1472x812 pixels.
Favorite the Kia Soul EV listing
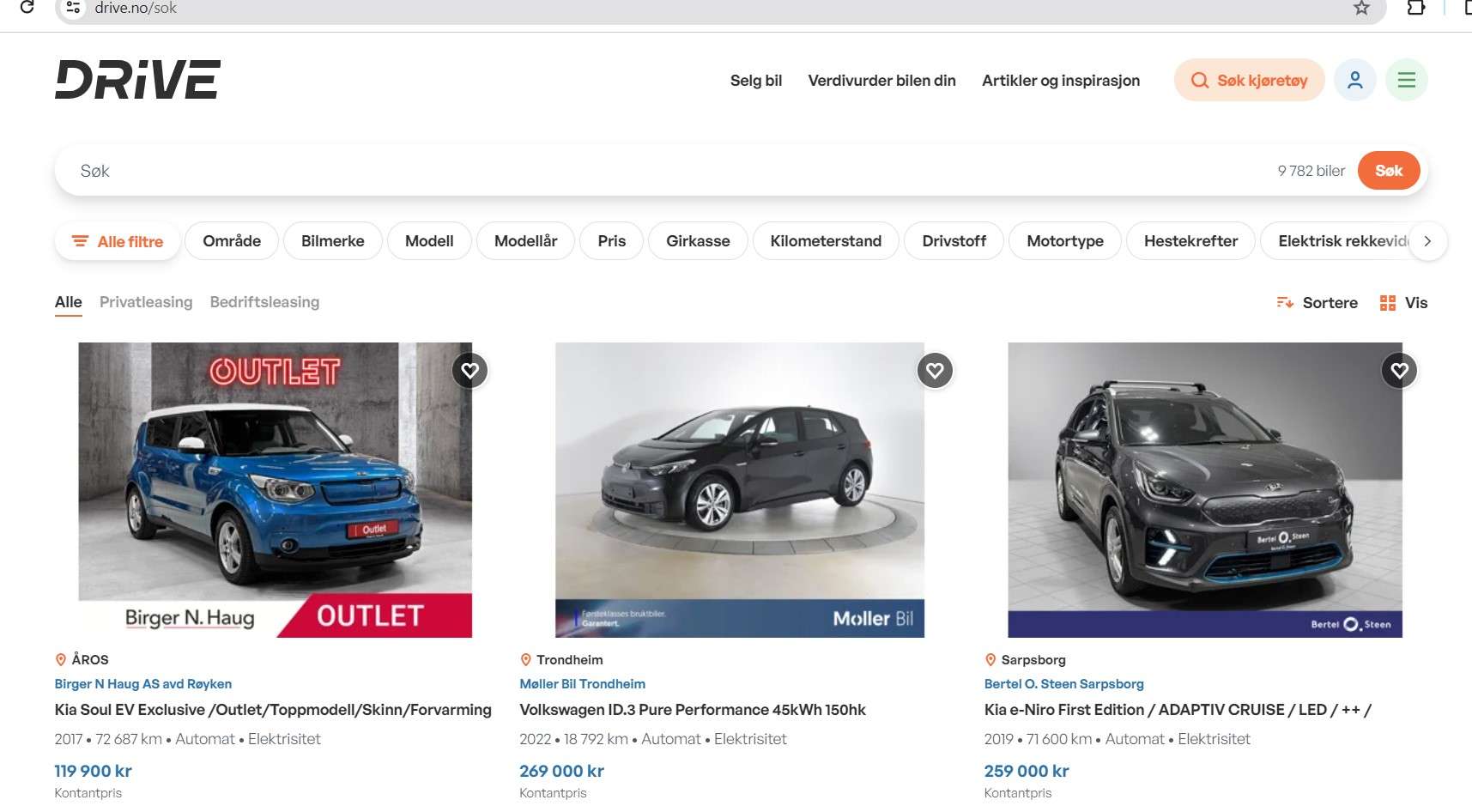[469, 371]
